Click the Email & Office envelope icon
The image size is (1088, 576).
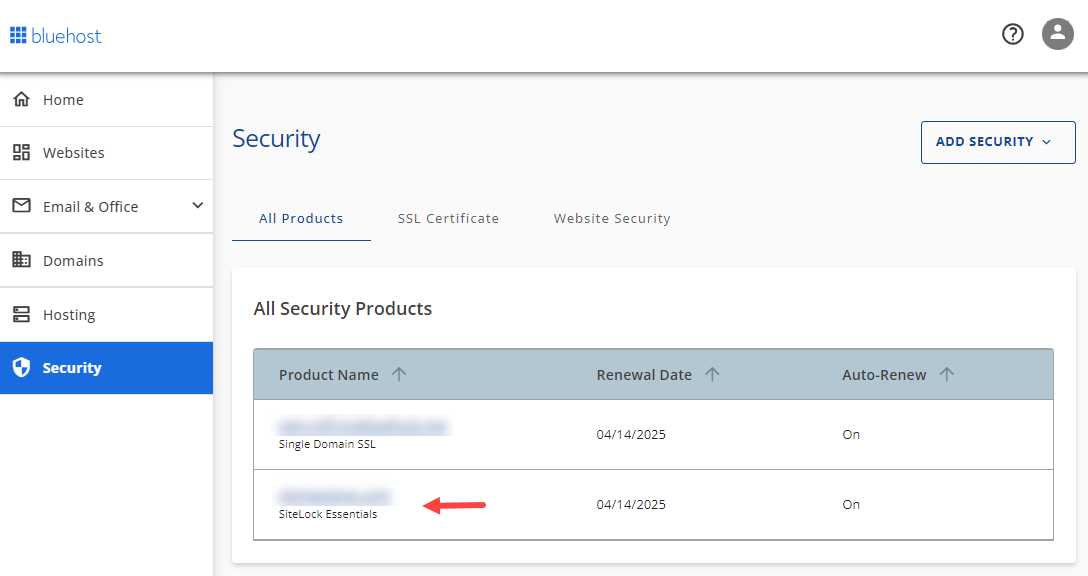22,205
